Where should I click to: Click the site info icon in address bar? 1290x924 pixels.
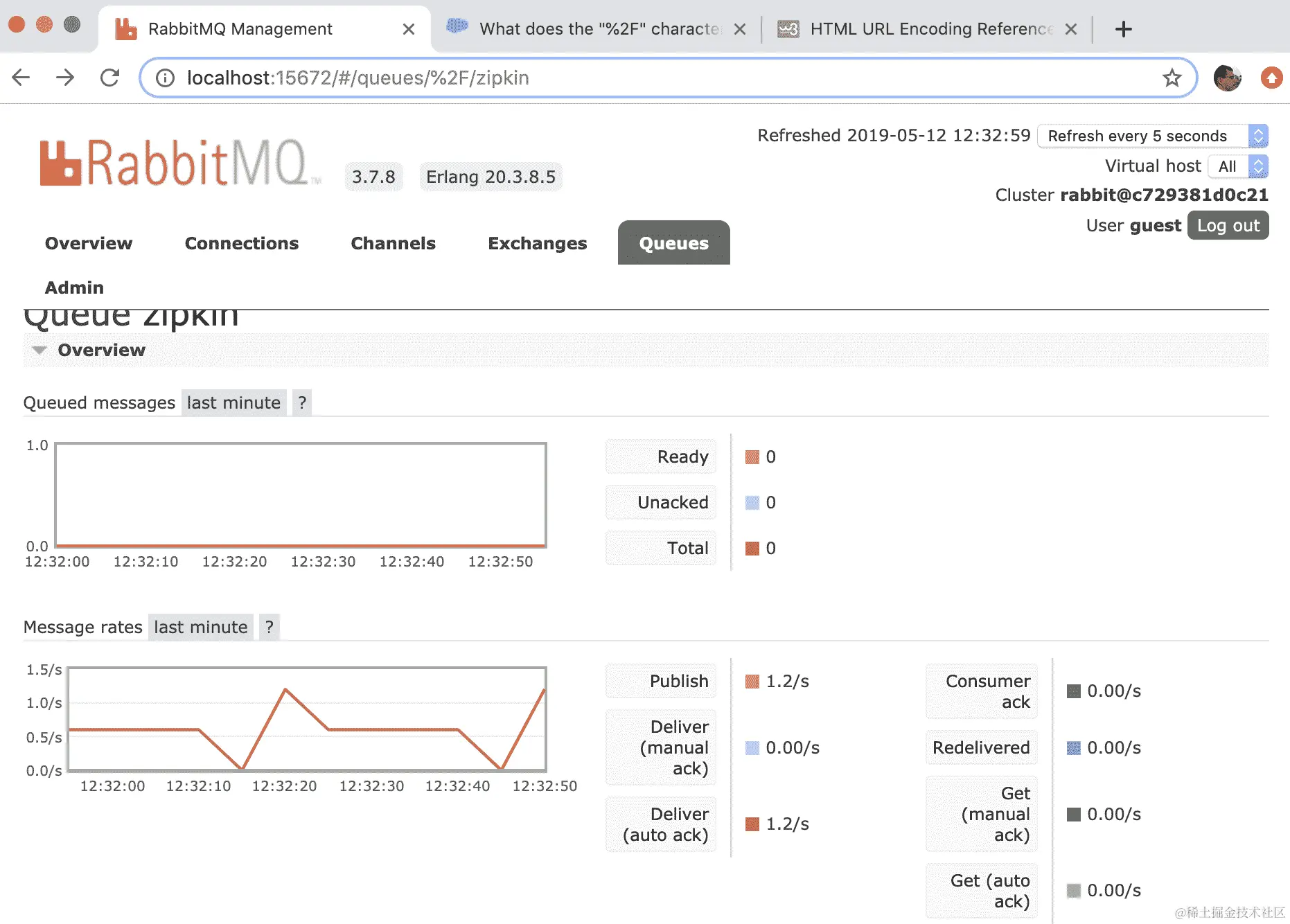165,78
